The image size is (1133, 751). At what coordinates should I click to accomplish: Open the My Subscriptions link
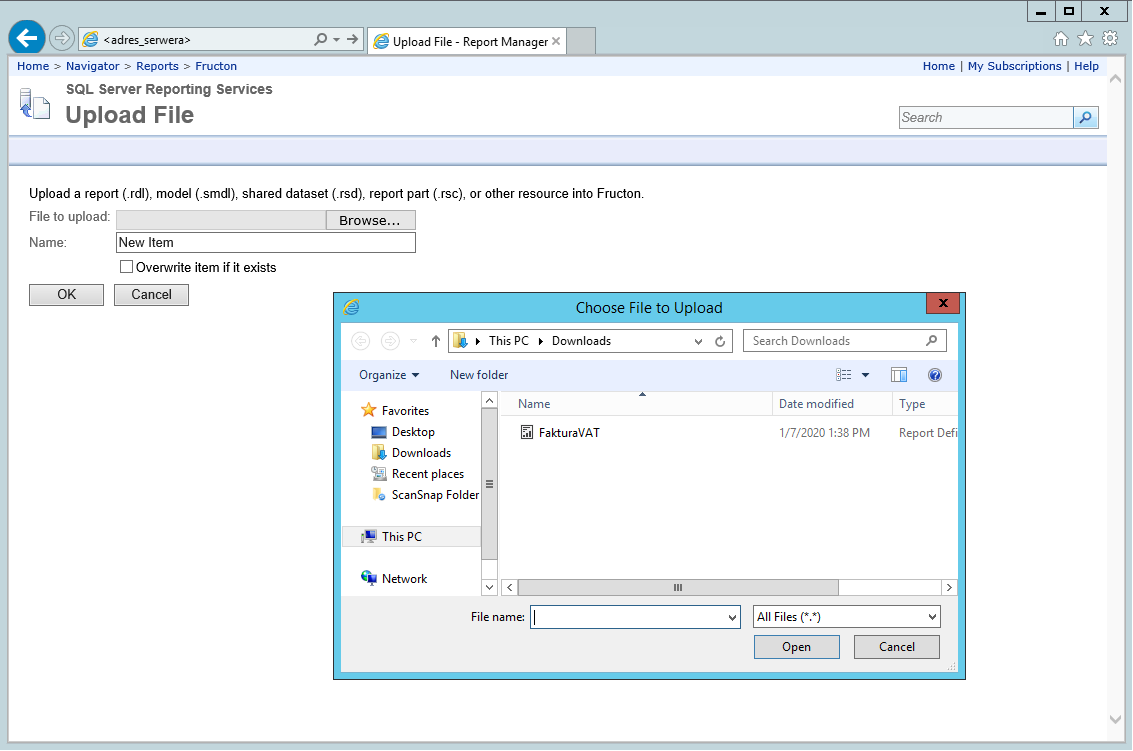point(1014,66)
